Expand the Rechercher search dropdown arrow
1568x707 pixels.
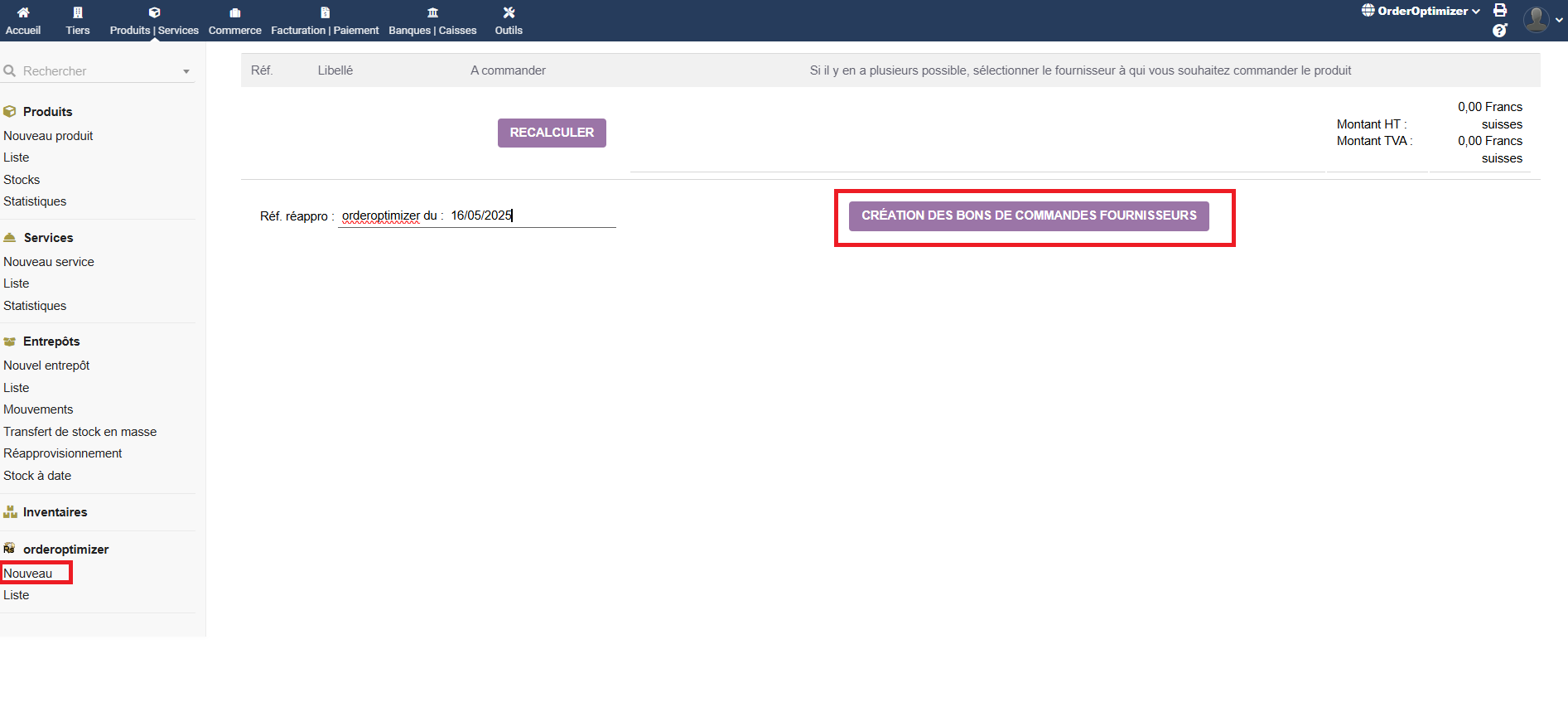point(186,71)
